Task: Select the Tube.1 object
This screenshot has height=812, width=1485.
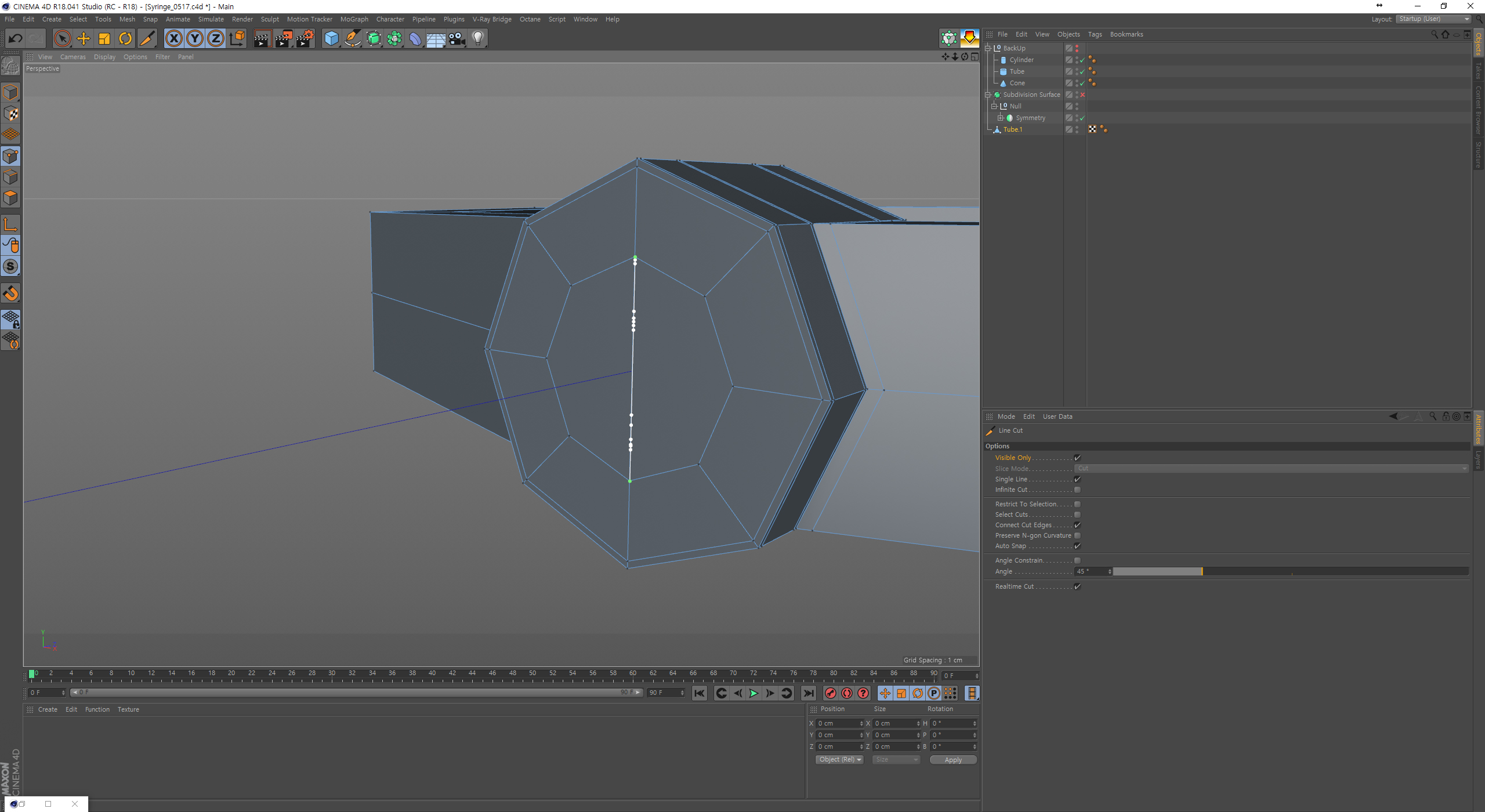Action: click(x=1013, y=129)
